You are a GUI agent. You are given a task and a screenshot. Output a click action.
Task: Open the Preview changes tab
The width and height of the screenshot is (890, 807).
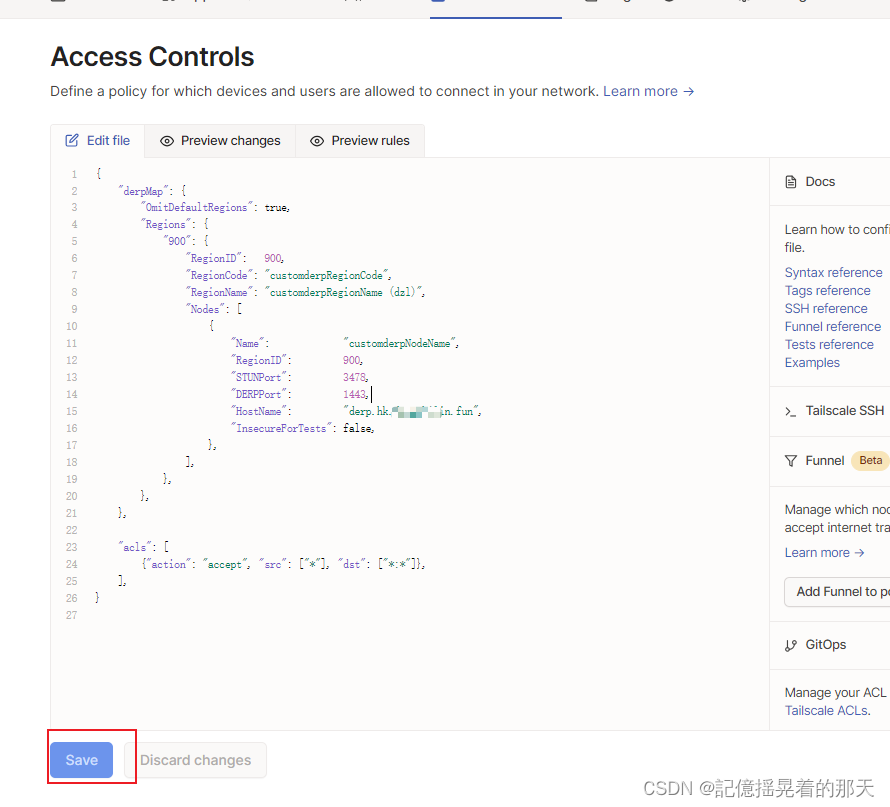(220, 141)
